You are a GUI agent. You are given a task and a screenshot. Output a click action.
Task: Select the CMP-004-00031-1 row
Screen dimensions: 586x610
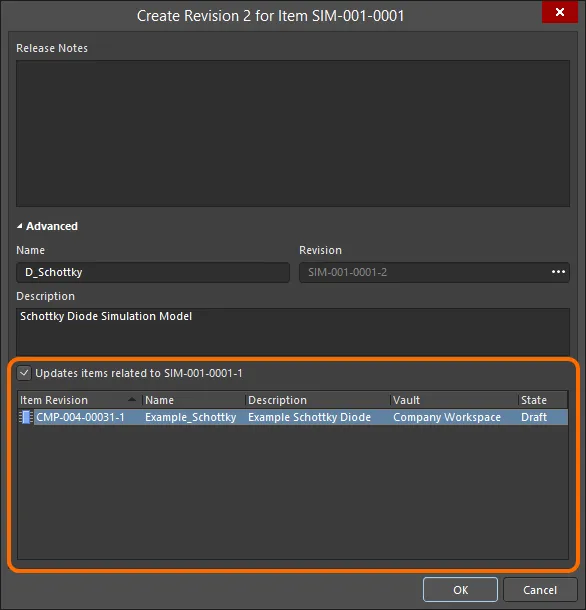[293, 417]
